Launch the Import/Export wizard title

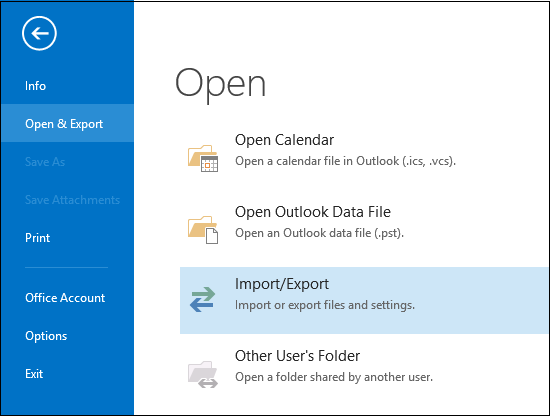coord(282,284)
